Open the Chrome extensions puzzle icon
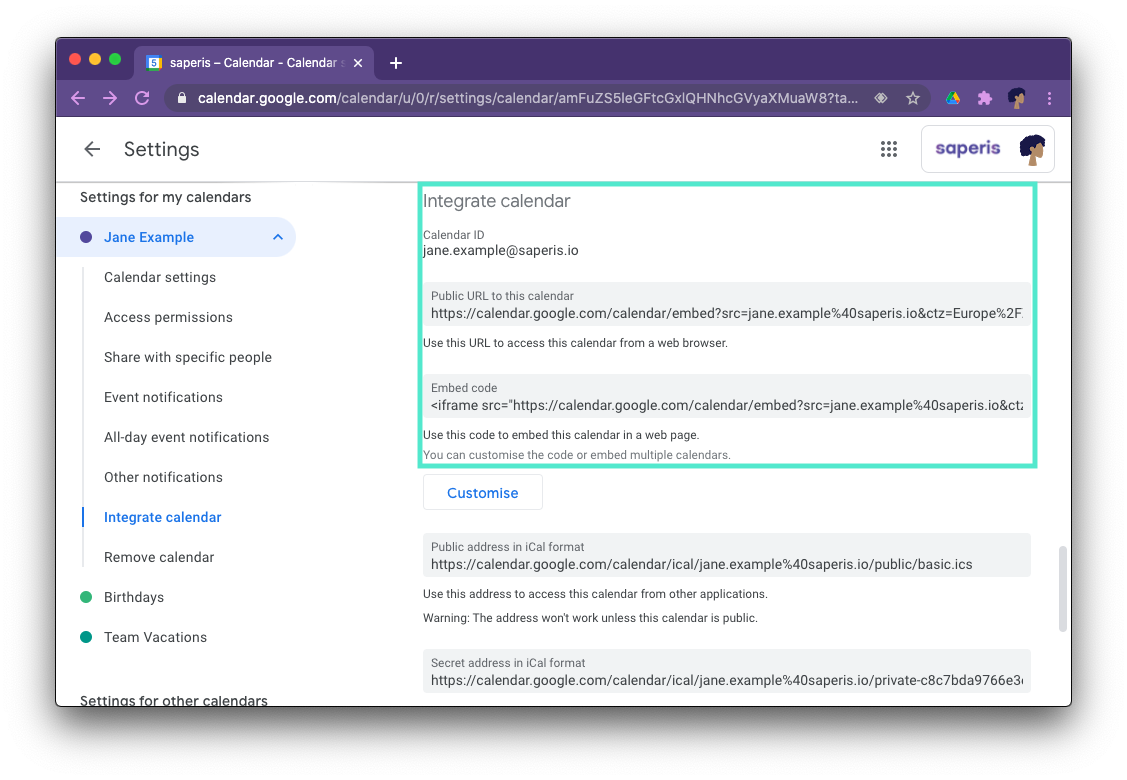This screenshot has height=780, width=1127. (984, 98)
